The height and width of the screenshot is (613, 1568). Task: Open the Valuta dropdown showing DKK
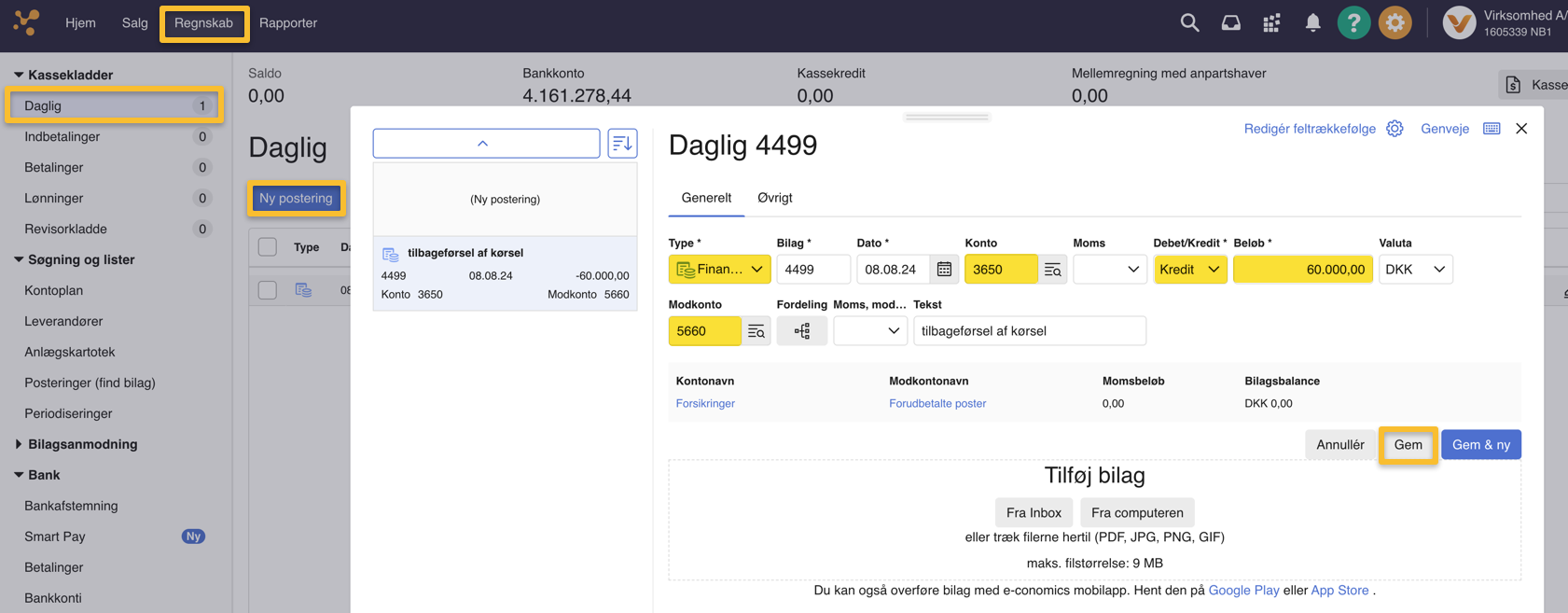coord(1415,270)
